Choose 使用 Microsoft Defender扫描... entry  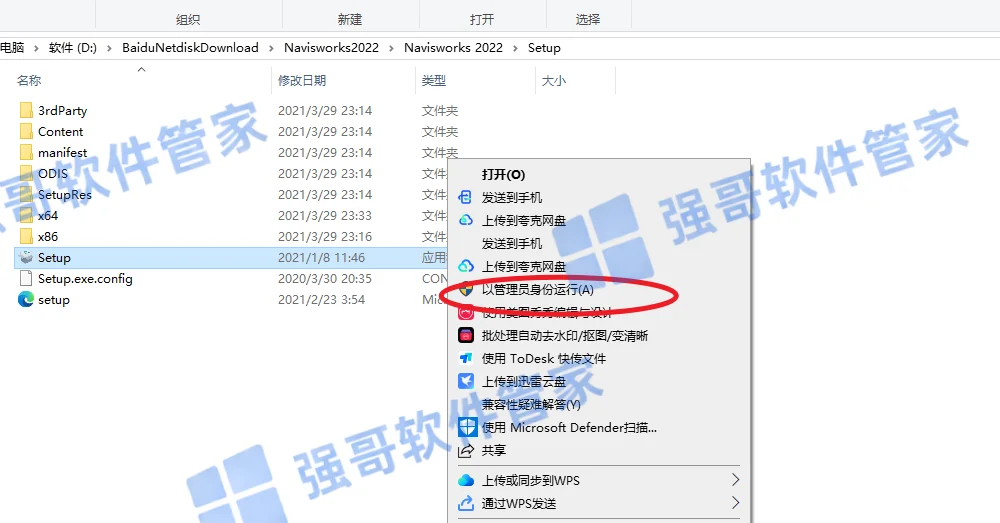coord(569,427)
